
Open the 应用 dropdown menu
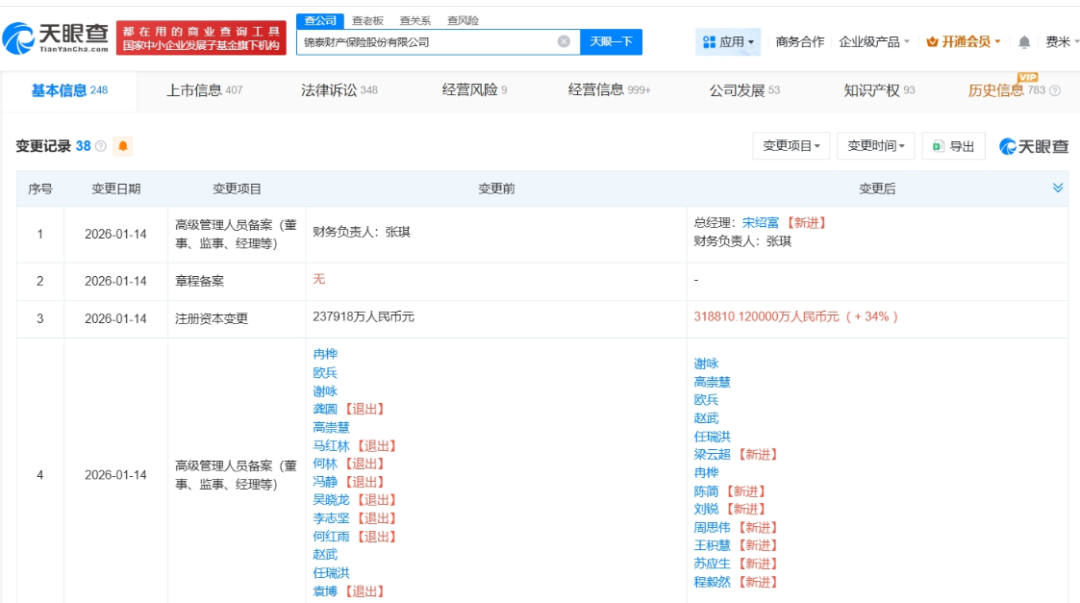(728, 42)
